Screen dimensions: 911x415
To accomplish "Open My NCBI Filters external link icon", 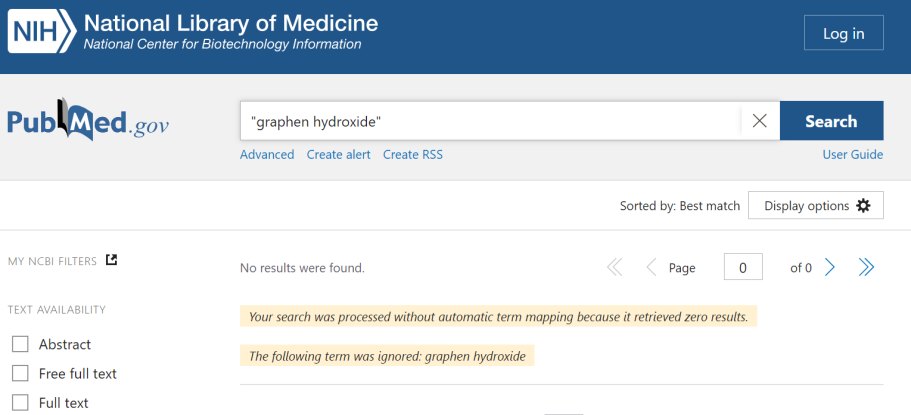I will pos(112,260).
